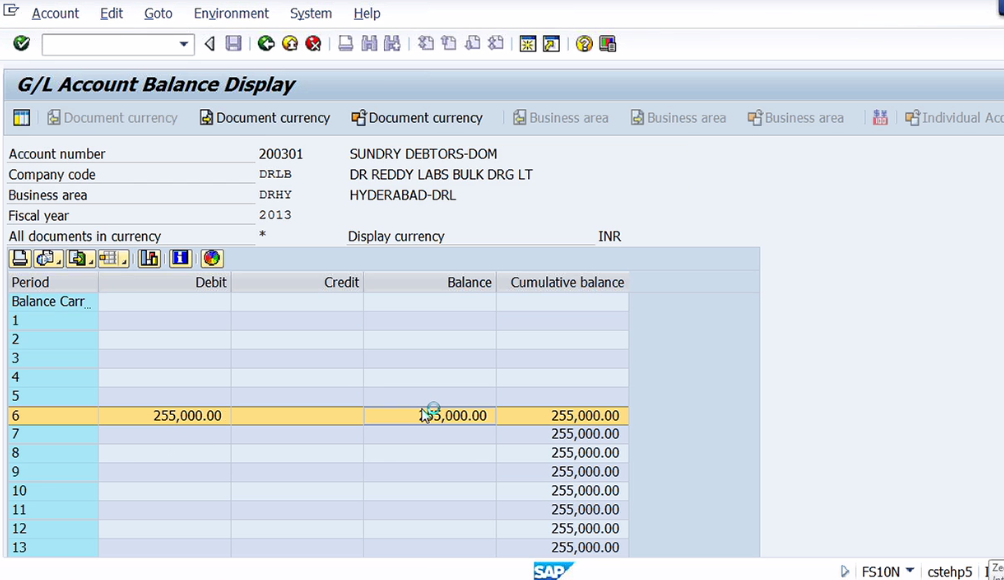Screen dimensions: 1004x580
Task: Open the Layout selection dropdown in grid toolbar
Action: pyautogui.click(x=113, y=258)
